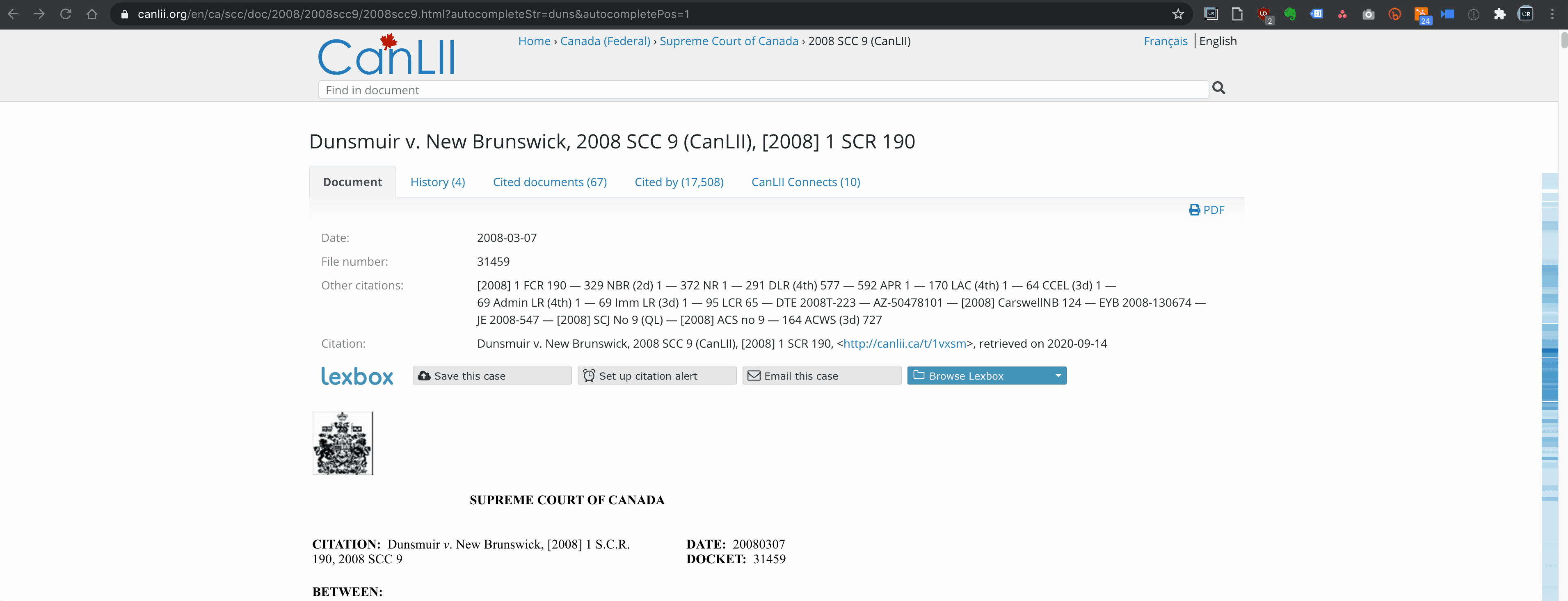Go back to the previous page
This screenshot has width=1568, height=601.
point(13,14)
